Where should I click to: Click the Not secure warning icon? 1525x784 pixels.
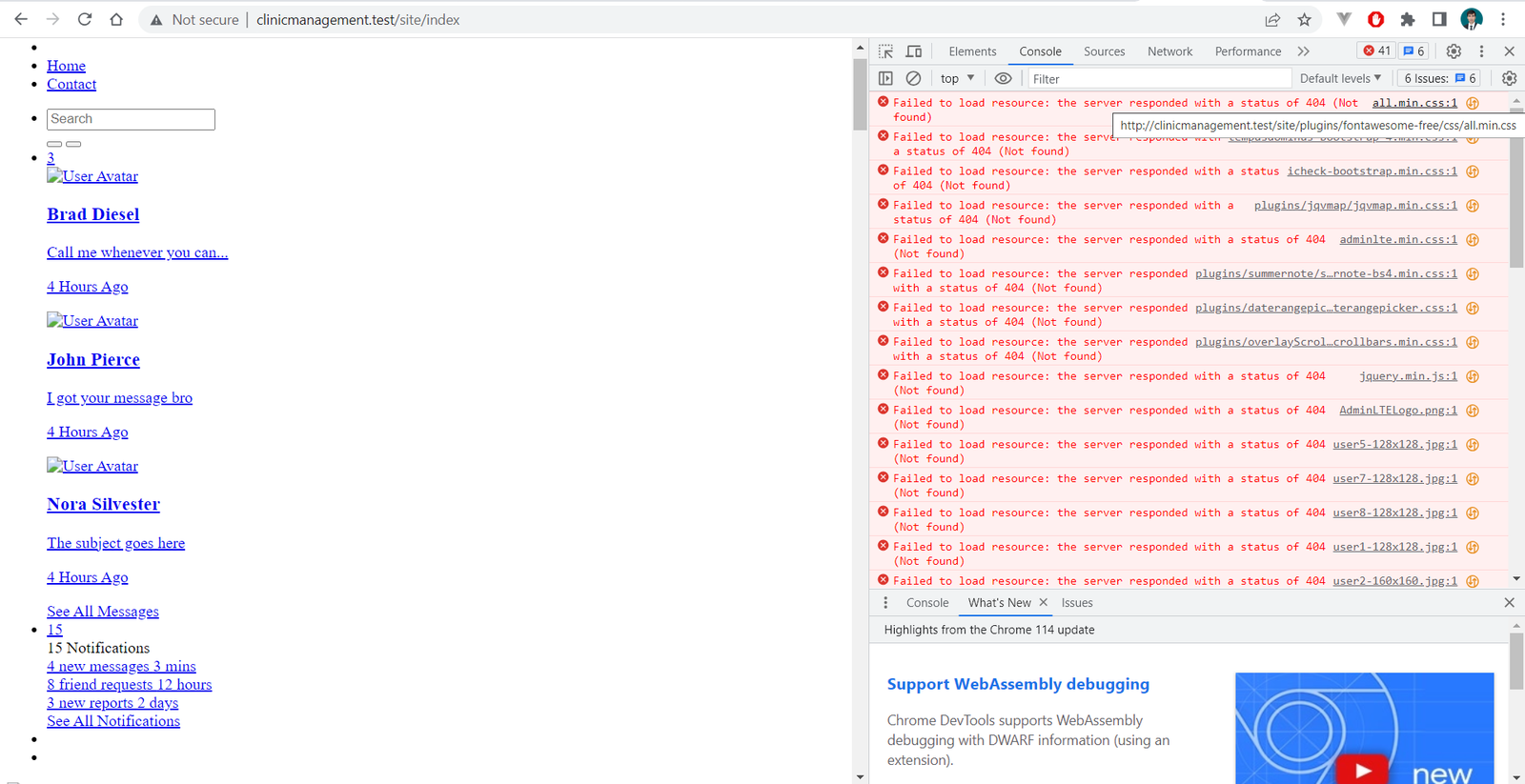[156, 20]
